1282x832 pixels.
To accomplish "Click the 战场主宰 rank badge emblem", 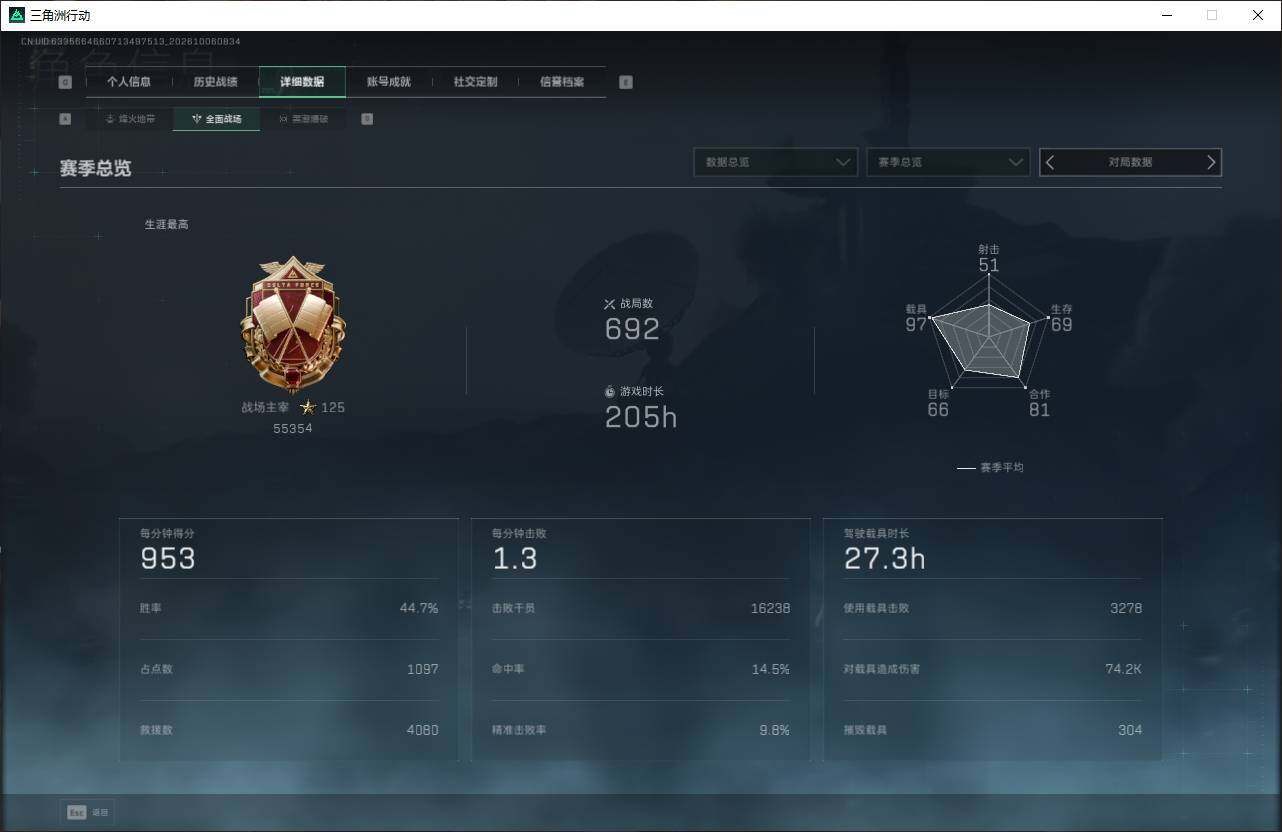I will [x=293, y=323].
